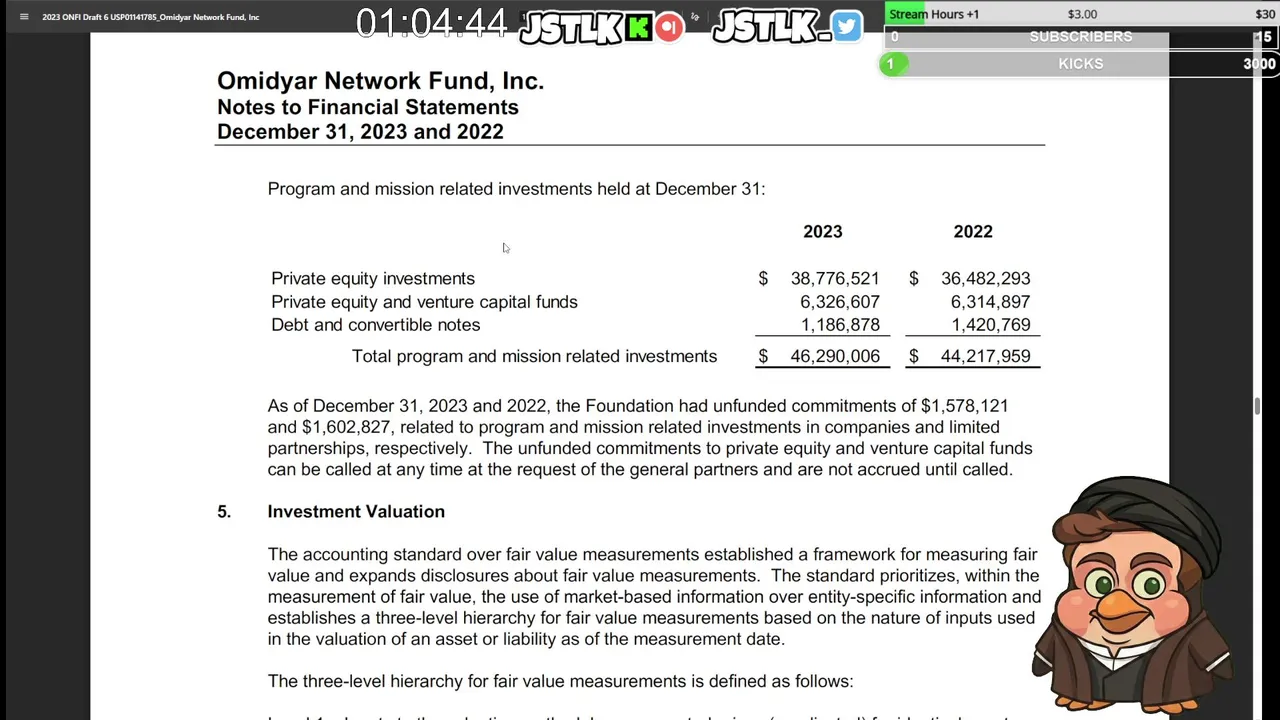
Task: Click 'Notes to Financial Statements' heading
Action: [x=368, y=107]
